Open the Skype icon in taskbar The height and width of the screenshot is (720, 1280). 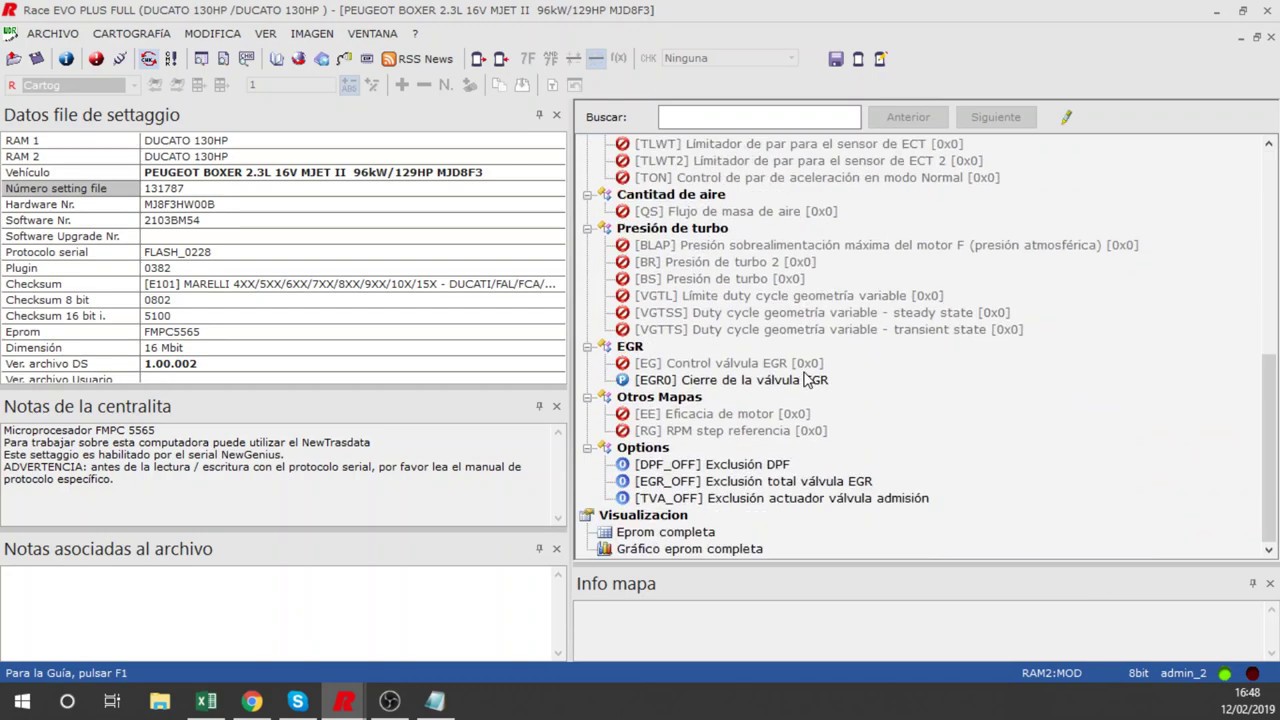298,701
